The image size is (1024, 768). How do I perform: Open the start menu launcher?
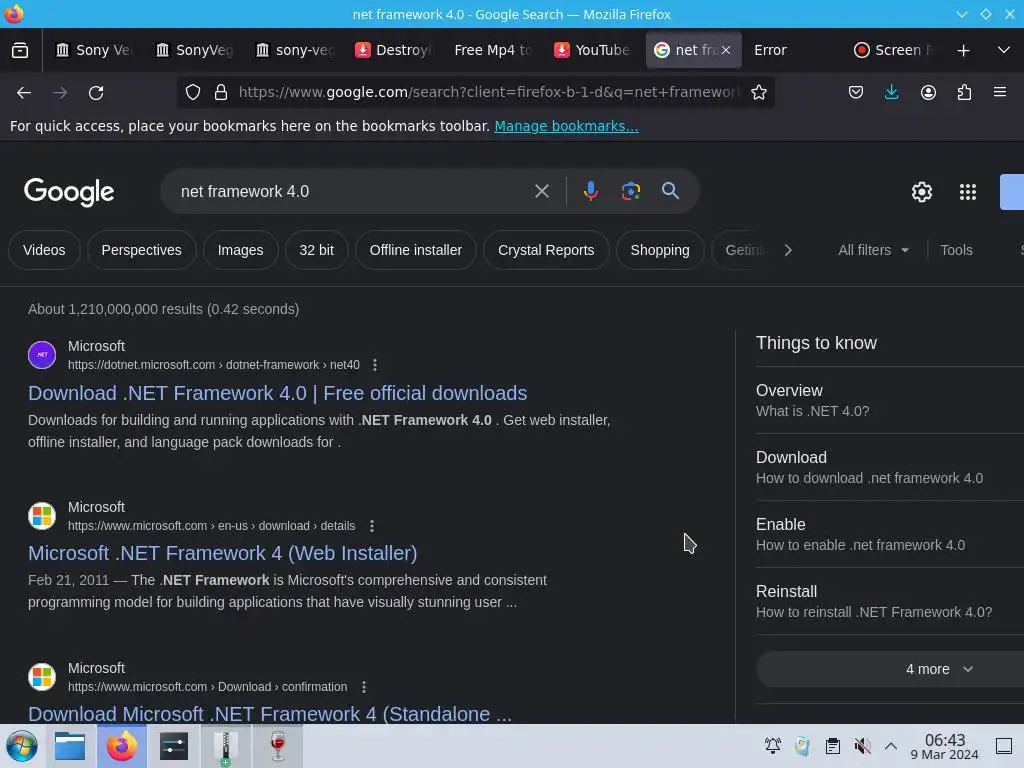pos(22,746)
